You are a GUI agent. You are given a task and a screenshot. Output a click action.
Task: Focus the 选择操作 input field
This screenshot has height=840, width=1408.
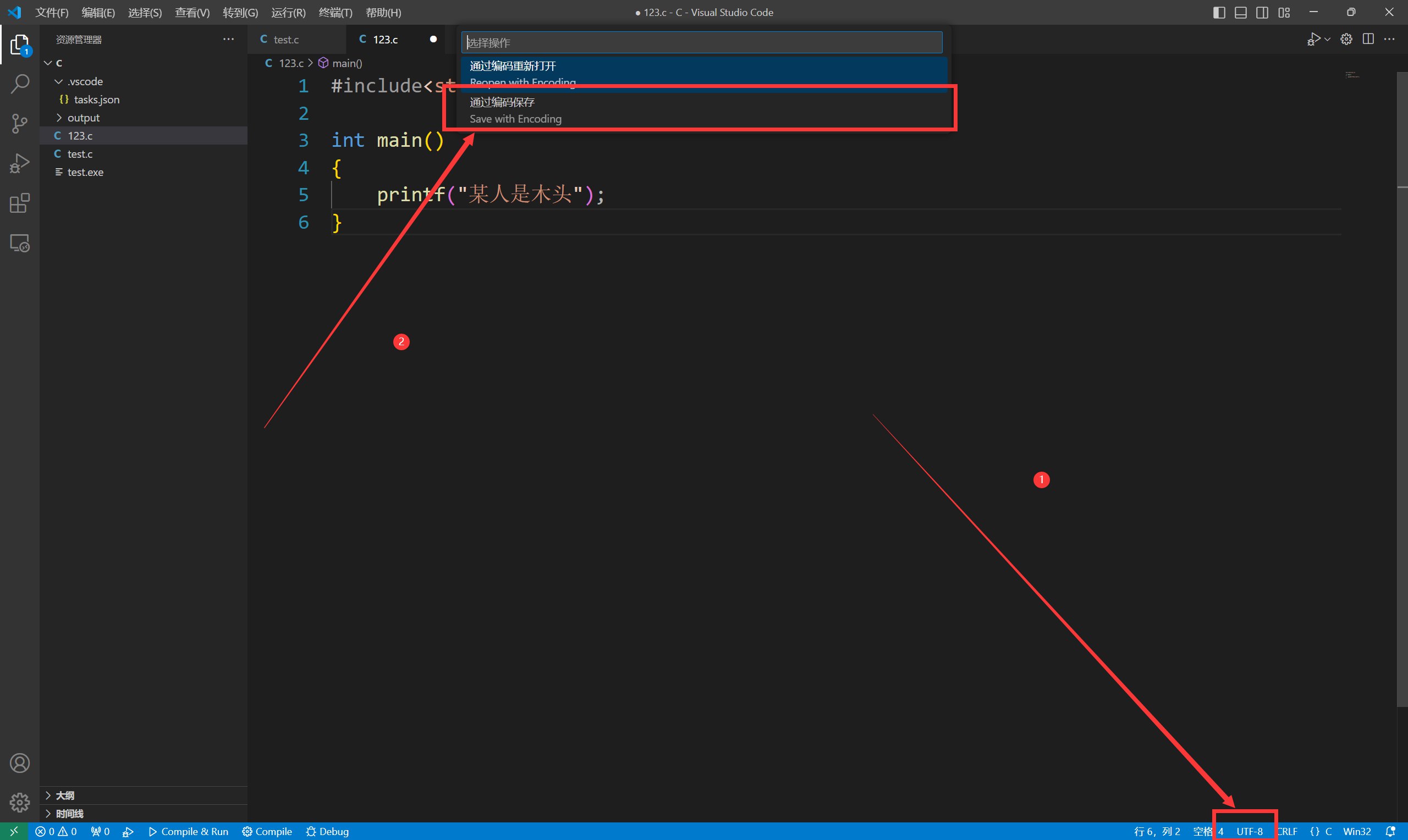coord(702,42)
